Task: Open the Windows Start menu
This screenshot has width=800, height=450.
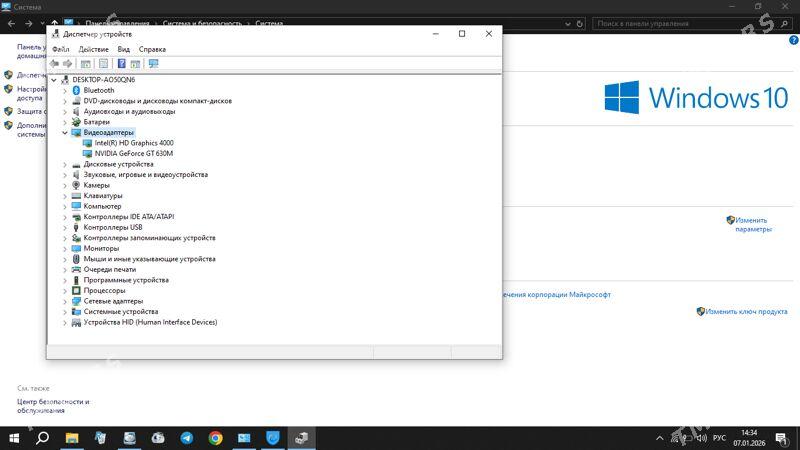Action: pos(14,438)
